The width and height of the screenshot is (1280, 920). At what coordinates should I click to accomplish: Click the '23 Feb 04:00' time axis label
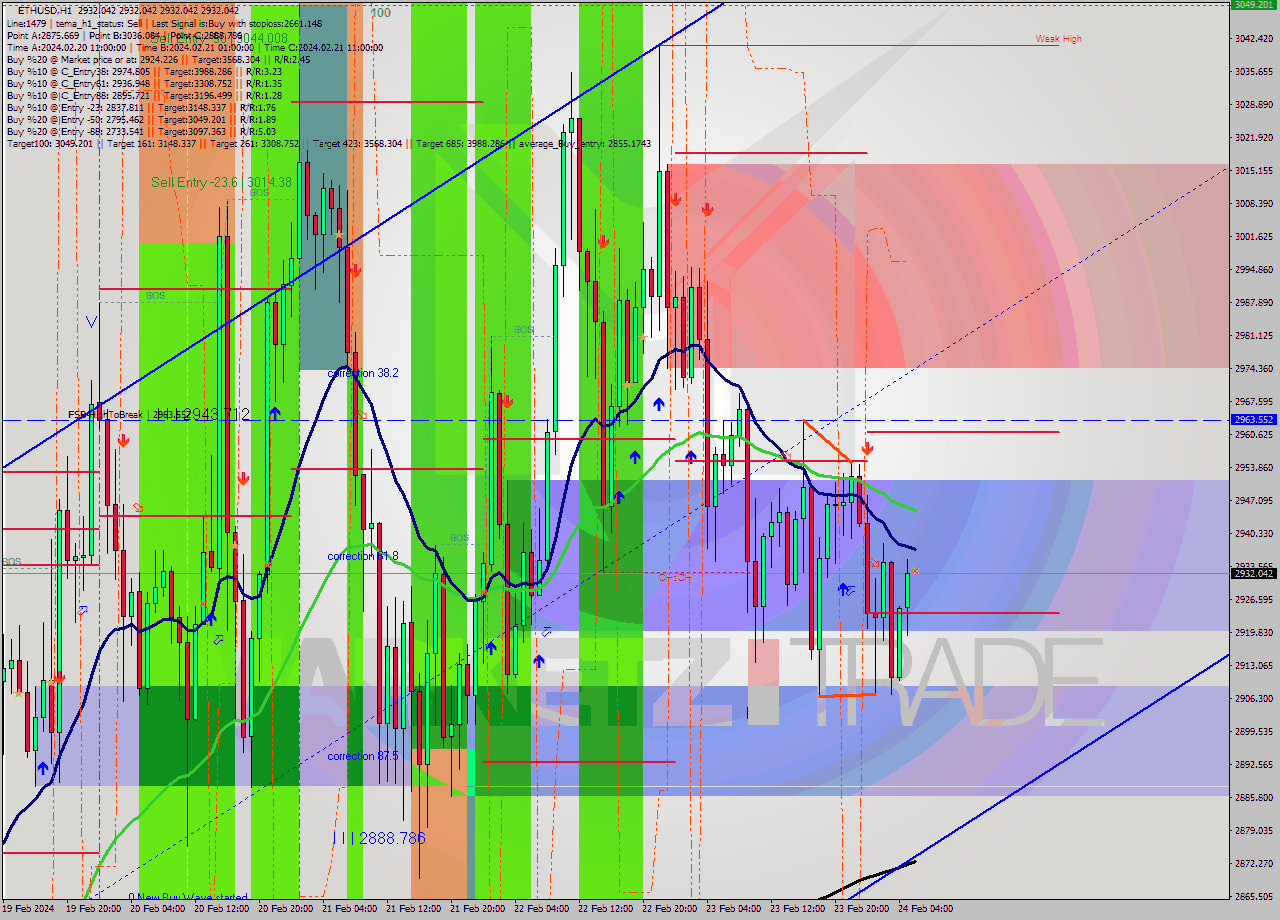733,909
